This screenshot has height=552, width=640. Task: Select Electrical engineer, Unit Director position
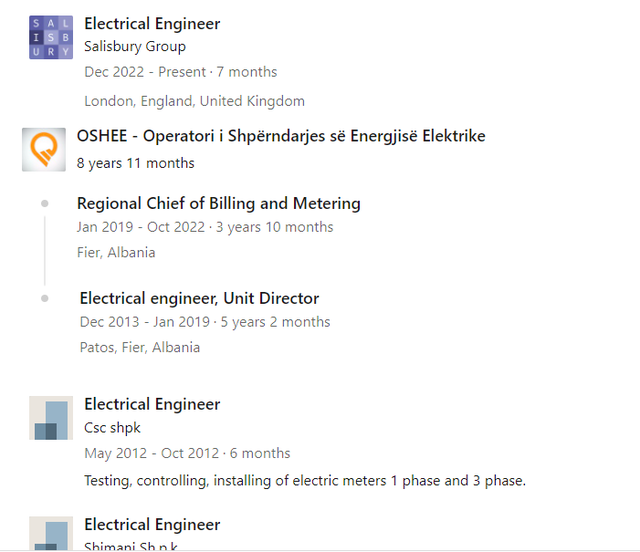199,298
